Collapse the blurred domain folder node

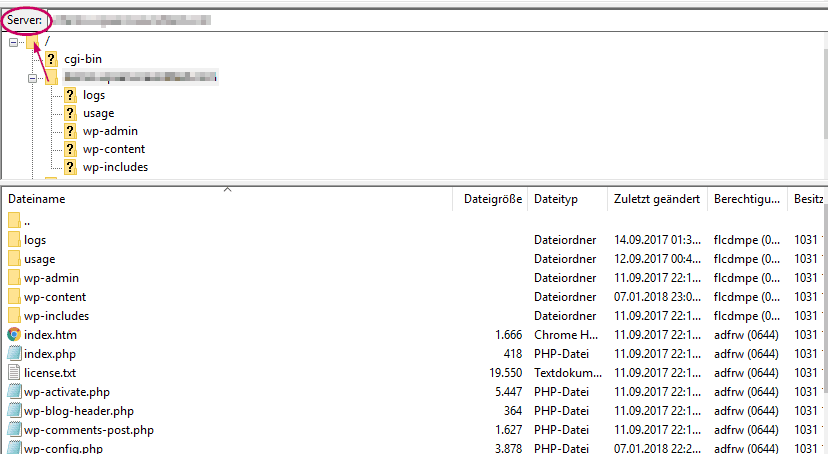(x=33, y=77)
